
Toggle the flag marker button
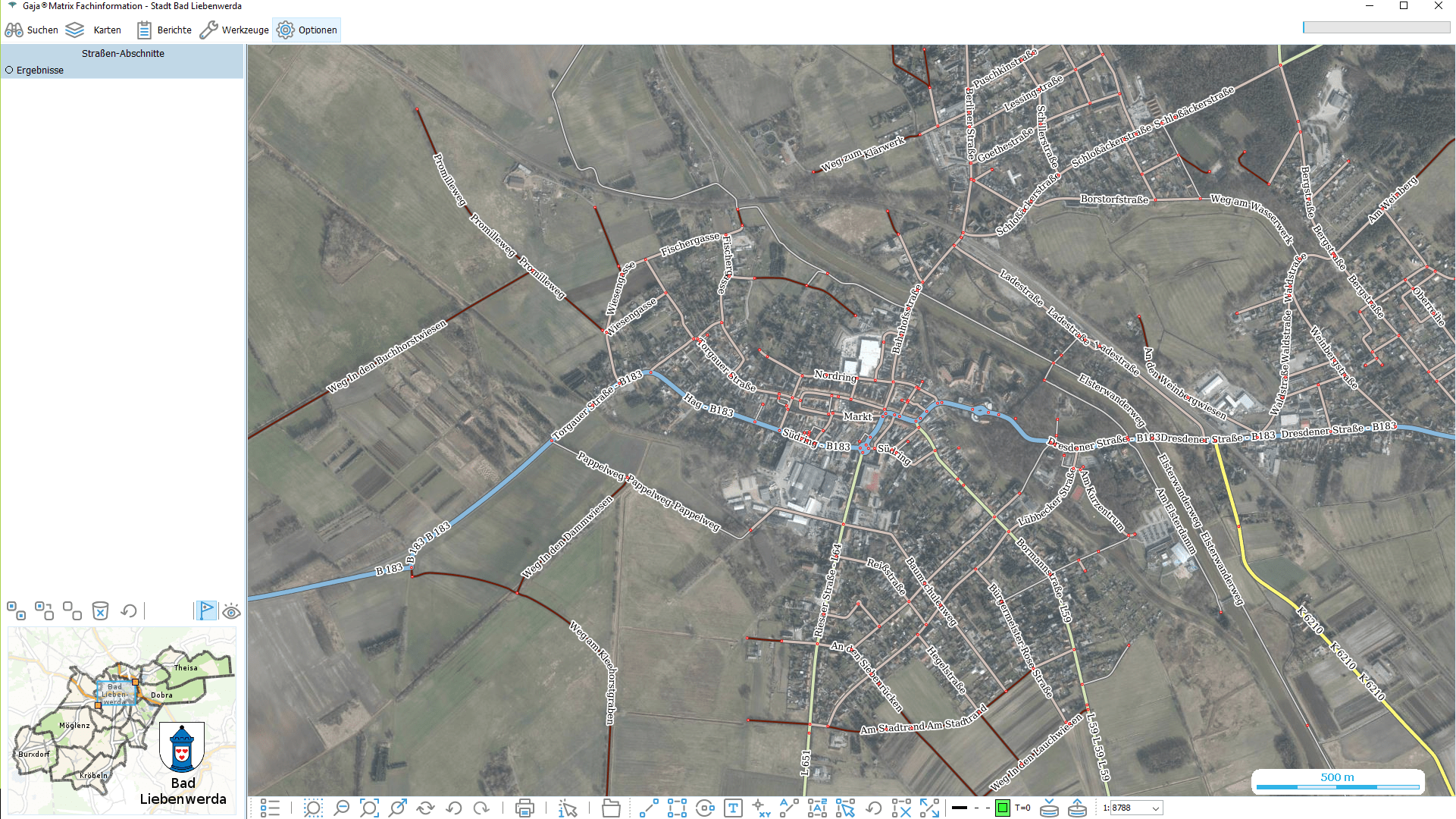click(x=206, y=610)
